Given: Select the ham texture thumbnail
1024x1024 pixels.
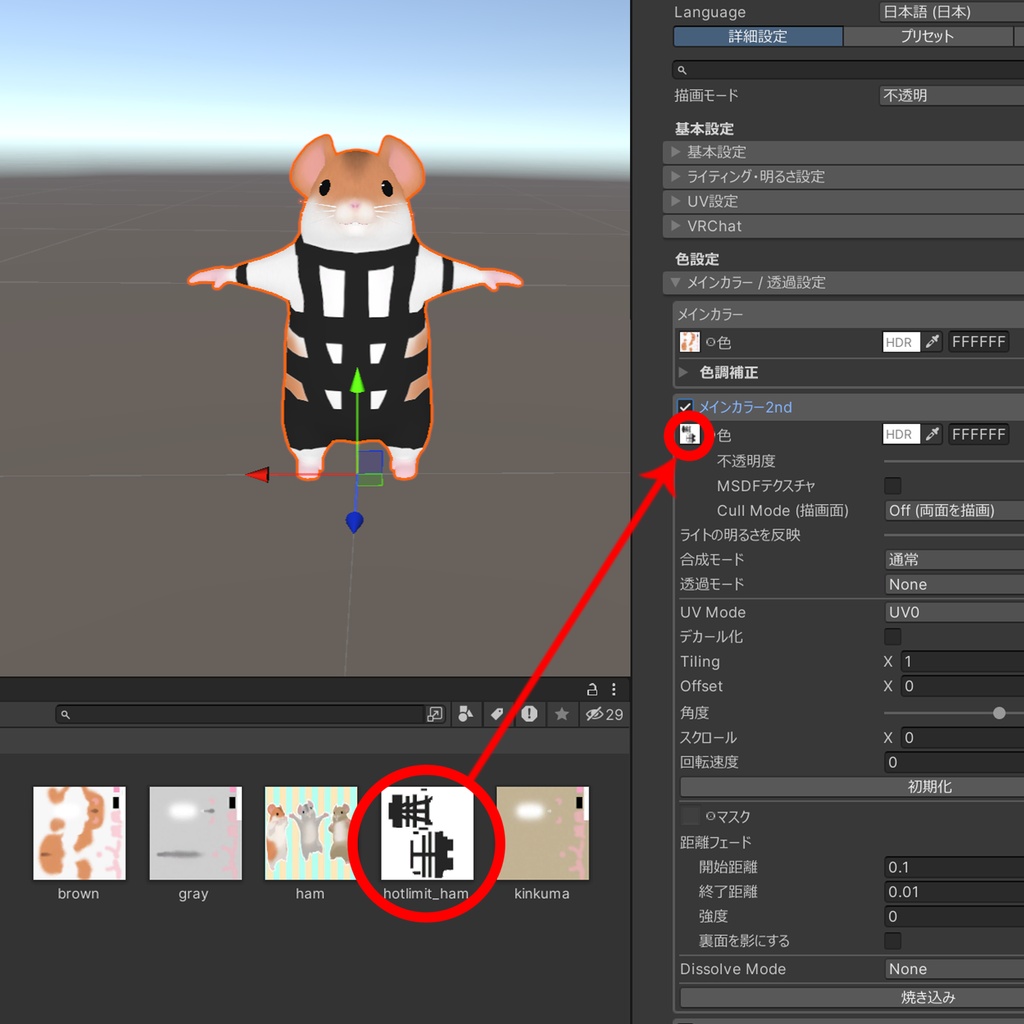Looking at the screenshot, I should coord(311,833).
